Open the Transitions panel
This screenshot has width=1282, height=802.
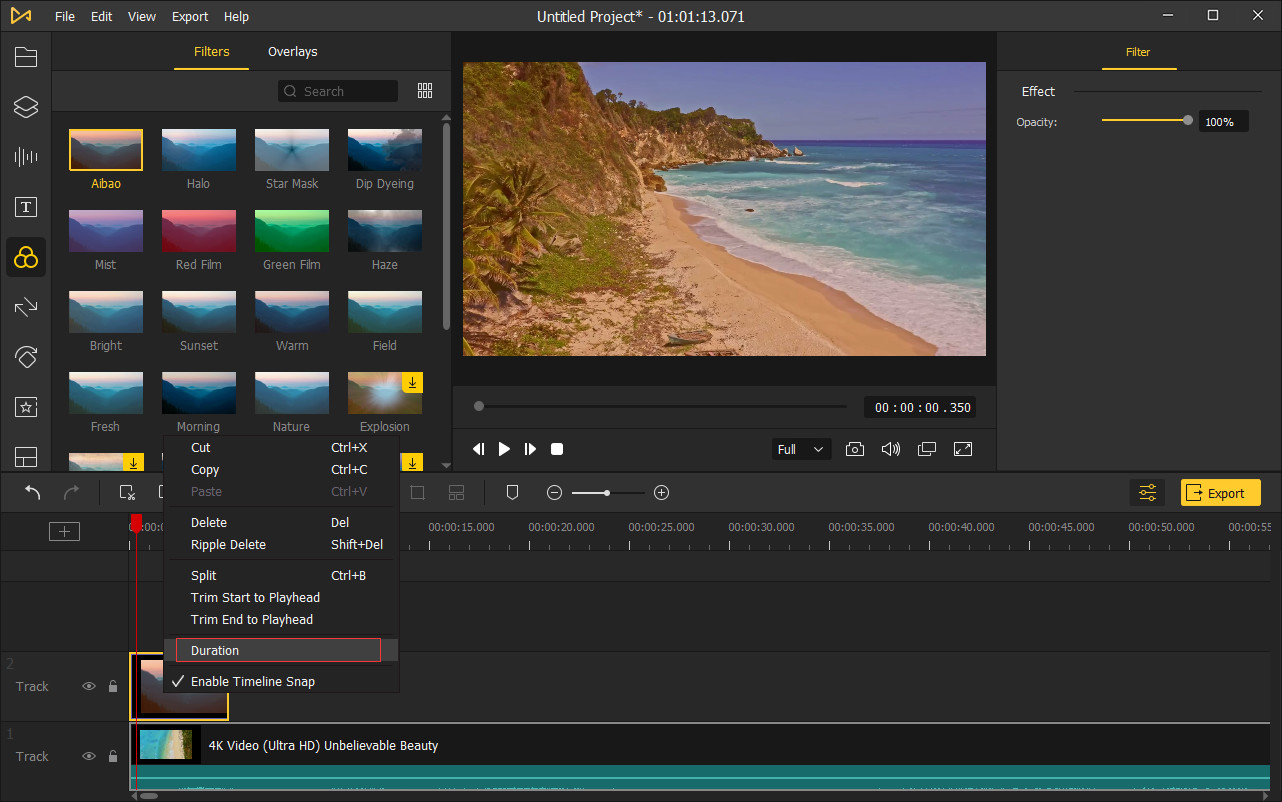25,307
